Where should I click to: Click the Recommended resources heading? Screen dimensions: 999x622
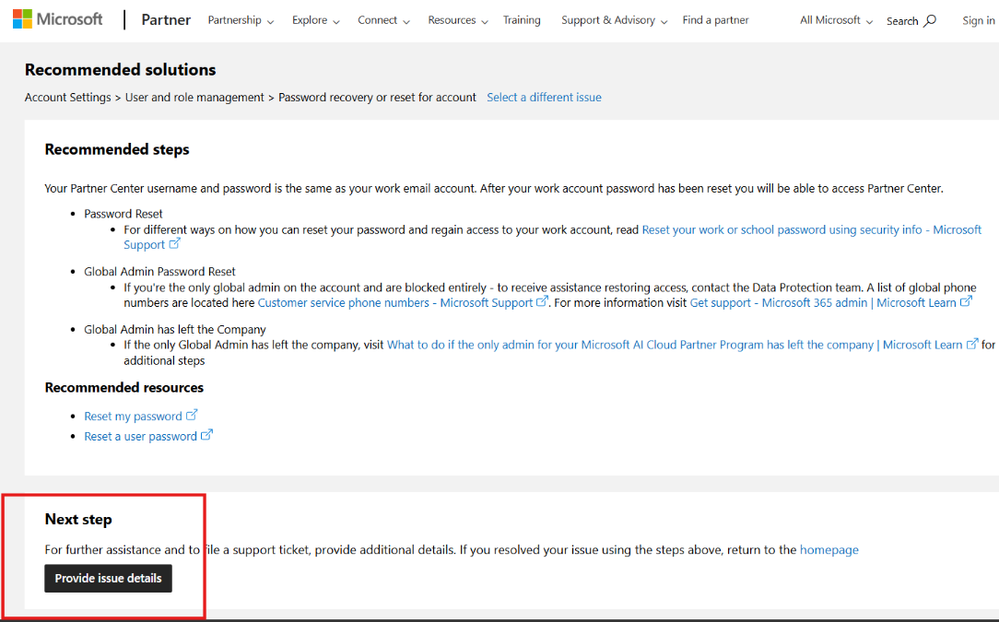(x=124, y=387)
